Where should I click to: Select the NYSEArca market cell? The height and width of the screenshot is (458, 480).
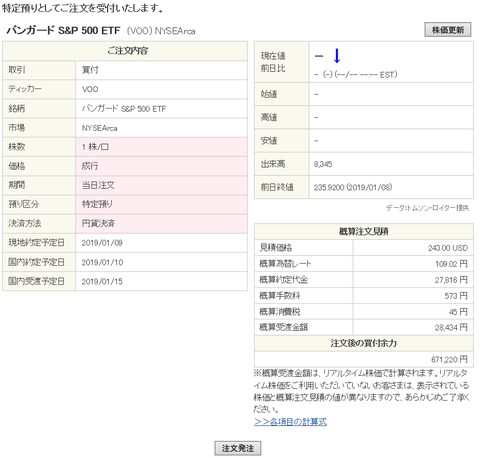coord(162,128)
